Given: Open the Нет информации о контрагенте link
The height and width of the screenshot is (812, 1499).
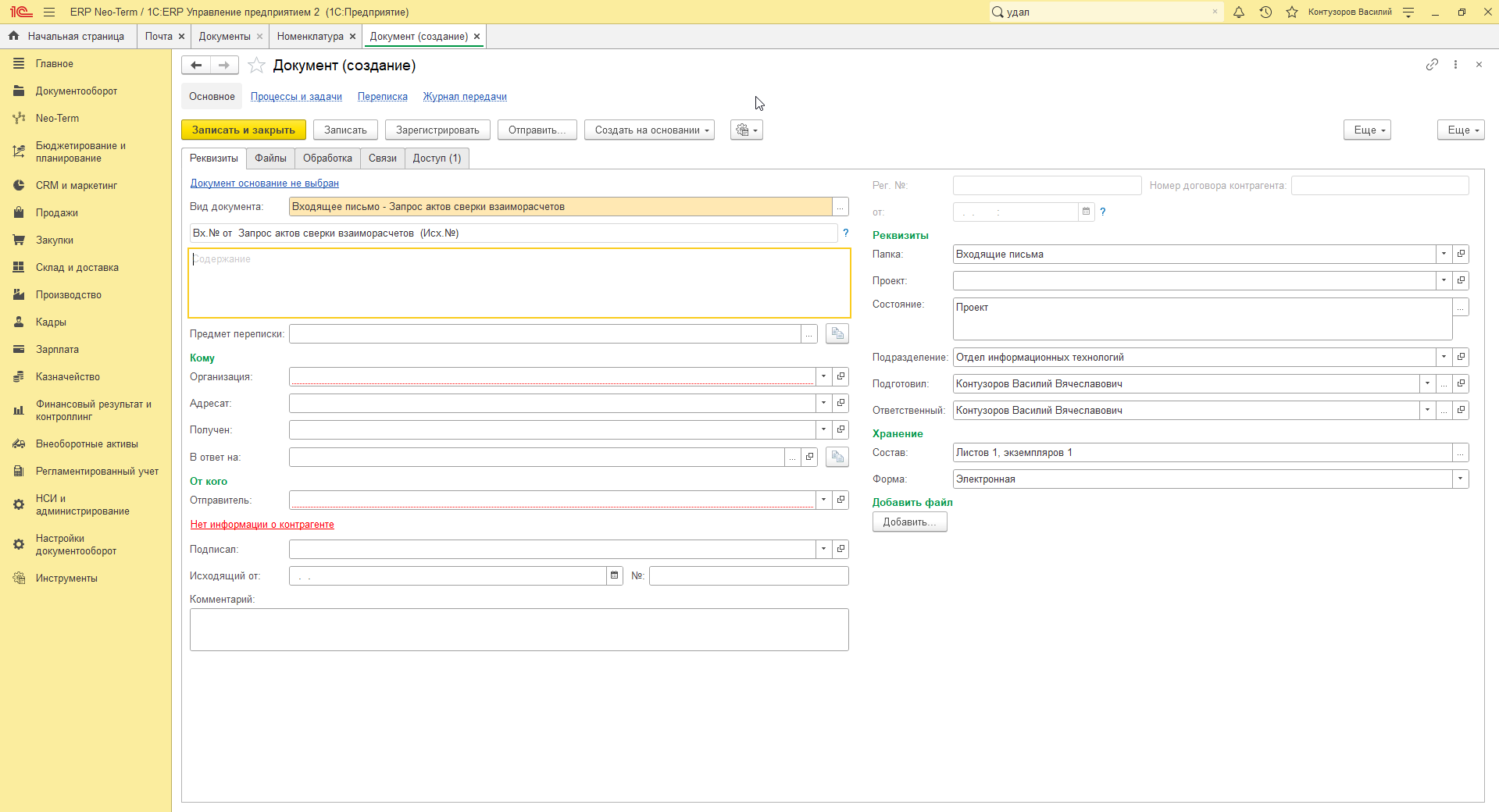Looking at the screenshot, I should pyautogui.click(x=262, y=525).
